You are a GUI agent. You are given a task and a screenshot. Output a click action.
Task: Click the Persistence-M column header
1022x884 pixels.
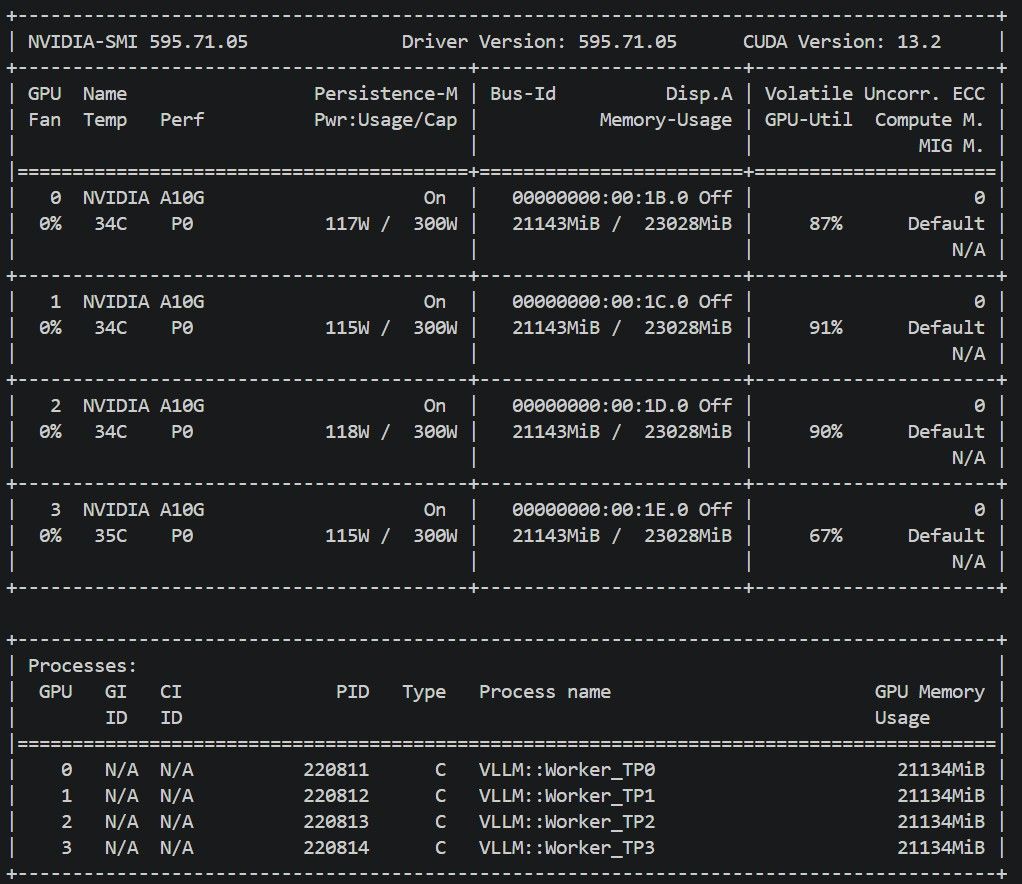386,94
